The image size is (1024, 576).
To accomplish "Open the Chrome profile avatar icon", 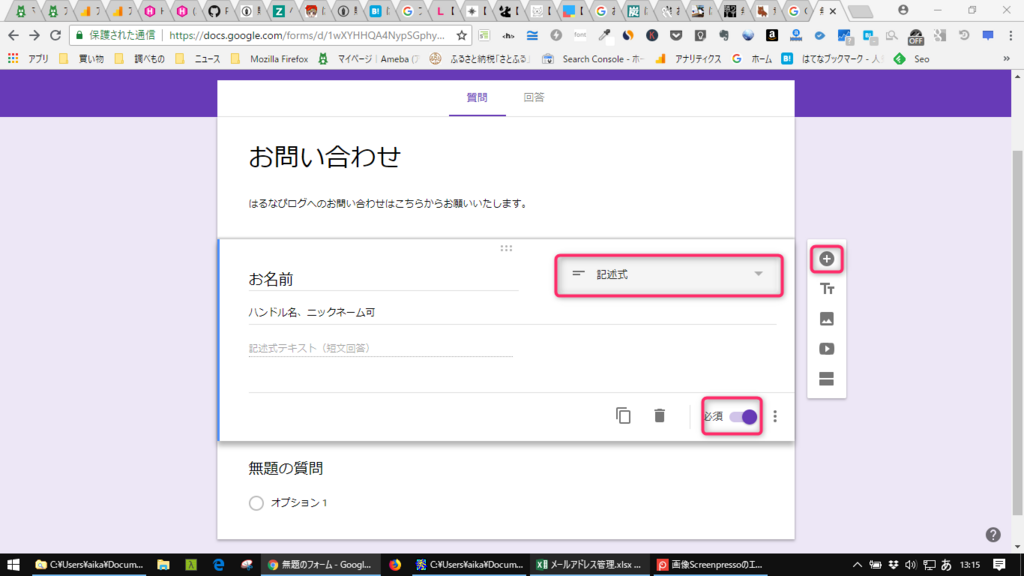I will point(903,10).
